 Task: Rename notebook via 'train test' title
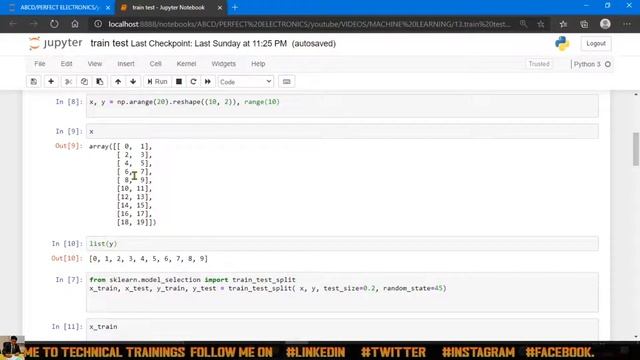click(x=109, y=43)
